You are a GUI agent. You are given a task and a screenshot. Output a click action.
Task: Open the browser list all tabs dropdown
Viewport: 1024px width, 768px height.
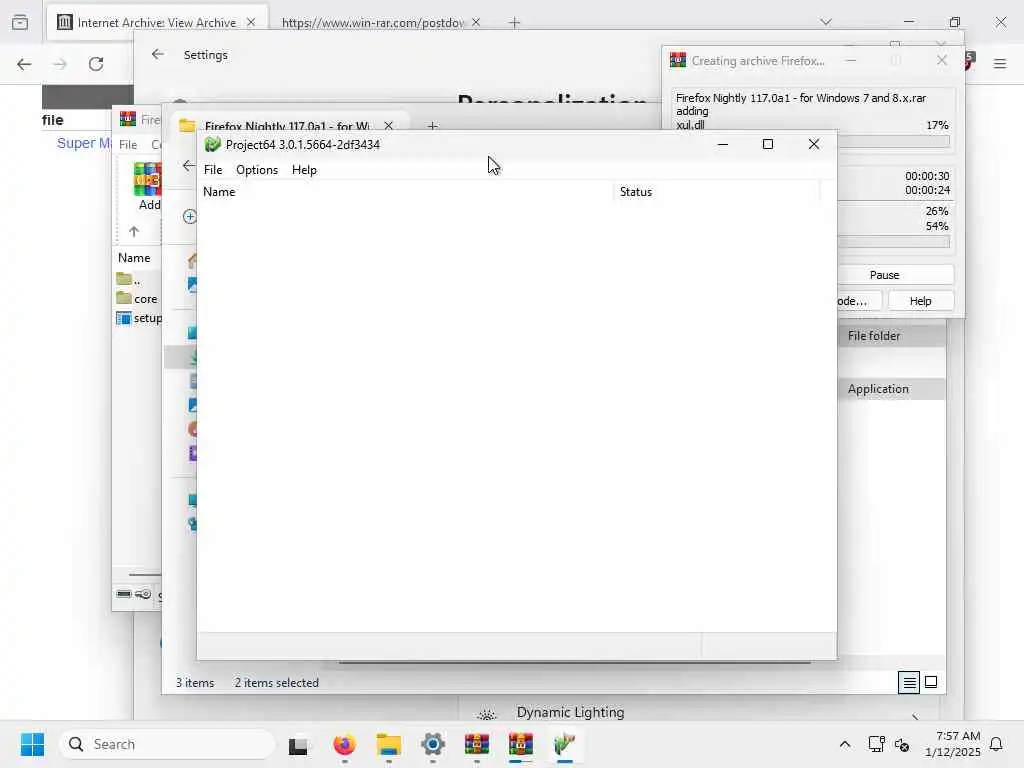click(x=826, y=22)
